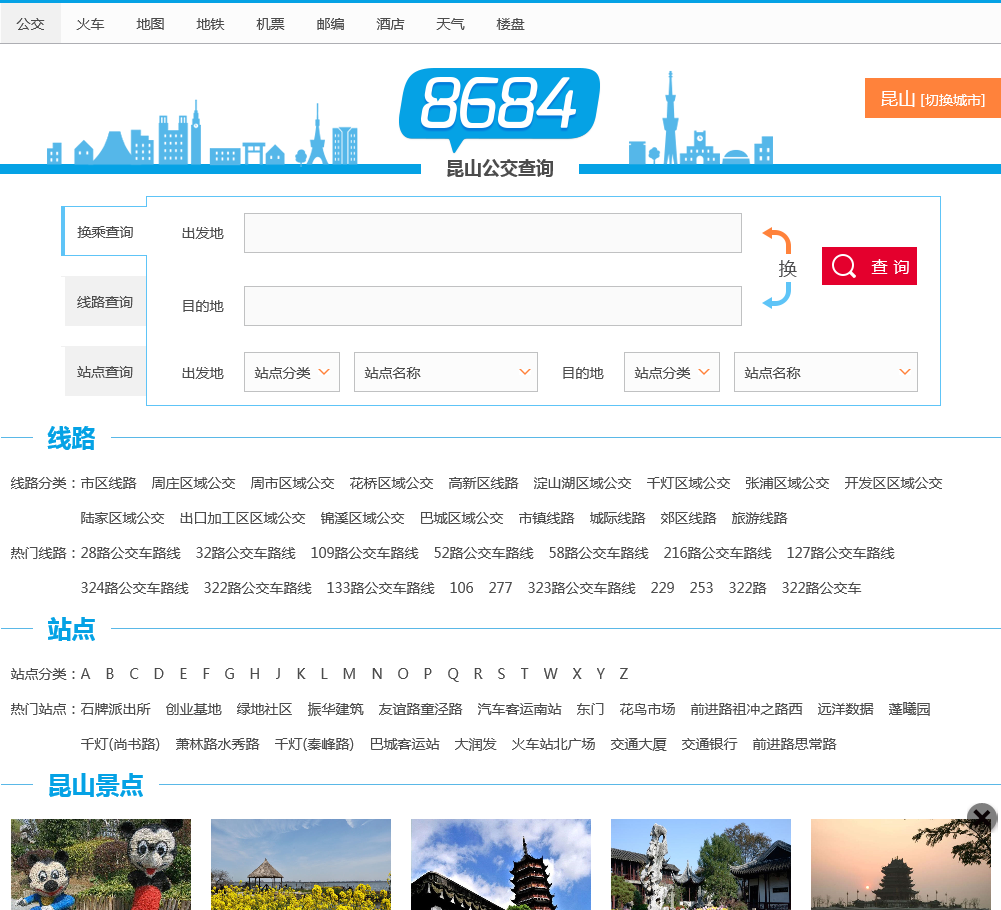This screenshot has width=1001, height=910.
Task: Select station letter A
Action: pos(86,674)
